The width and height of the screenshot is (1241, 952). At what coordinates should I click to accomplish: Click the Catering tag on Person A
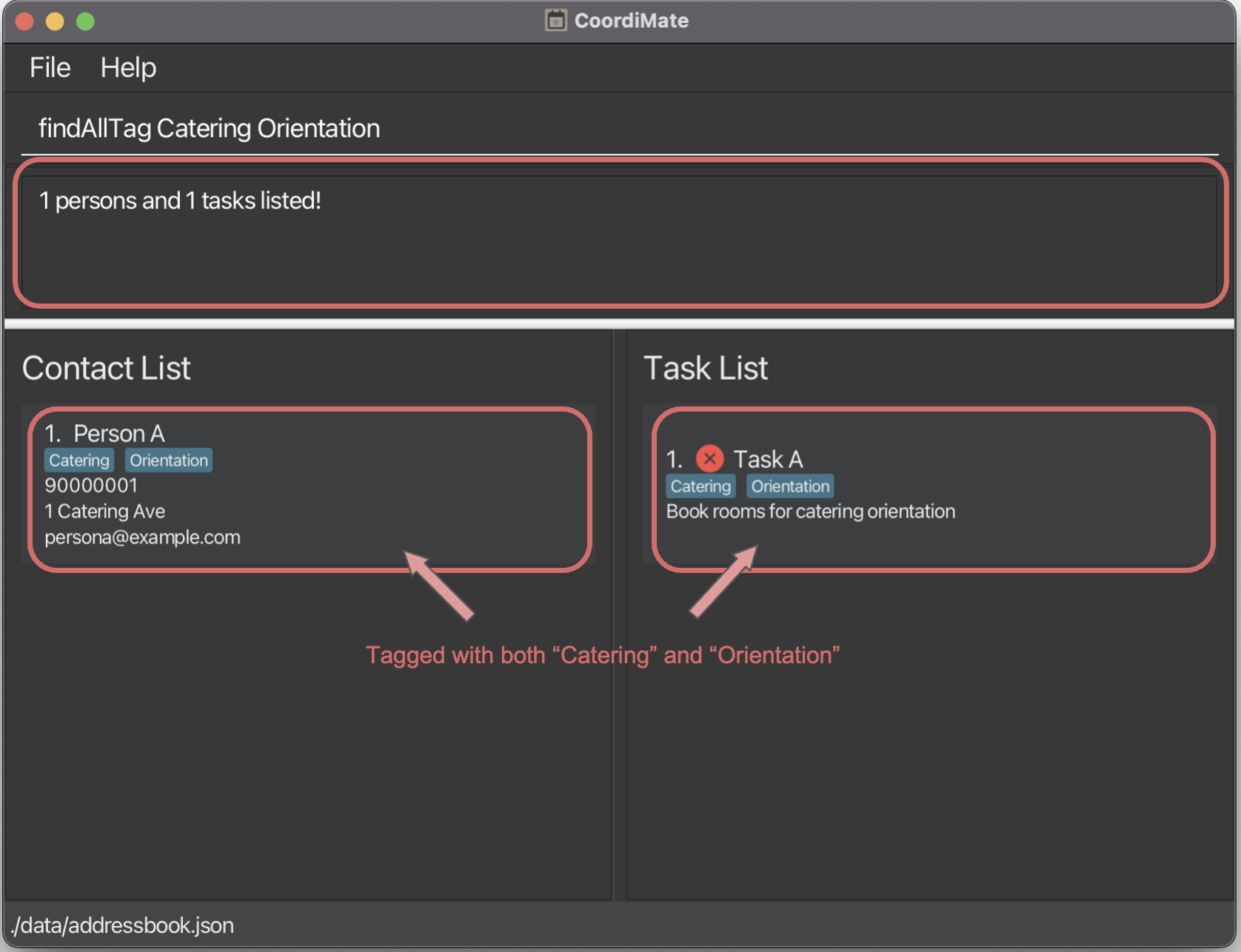(x=79, y=460)
